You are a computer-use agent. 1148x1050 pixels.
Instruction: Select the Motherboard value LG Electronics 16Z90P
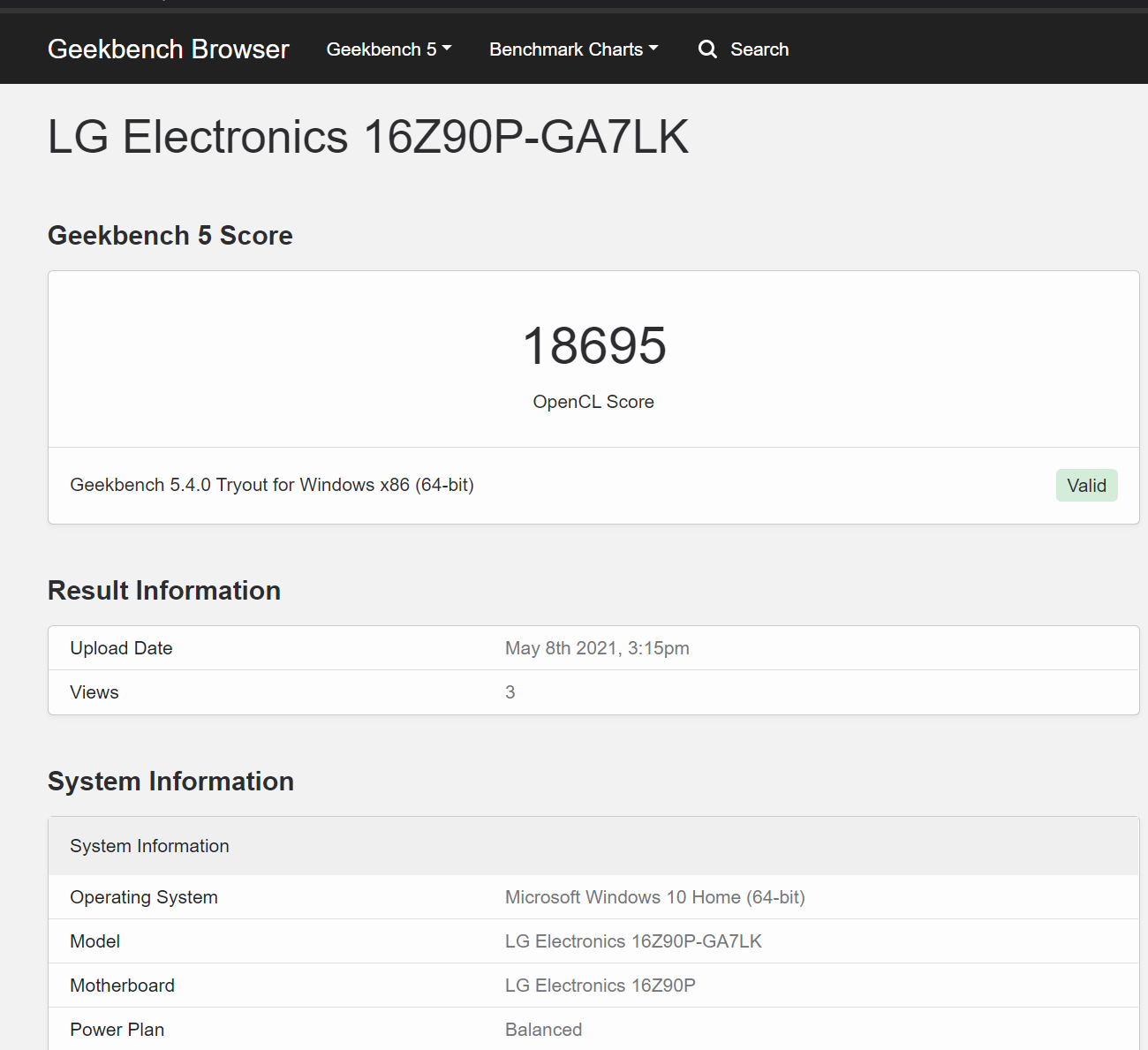pyautogui.click(x=600, y=986)
